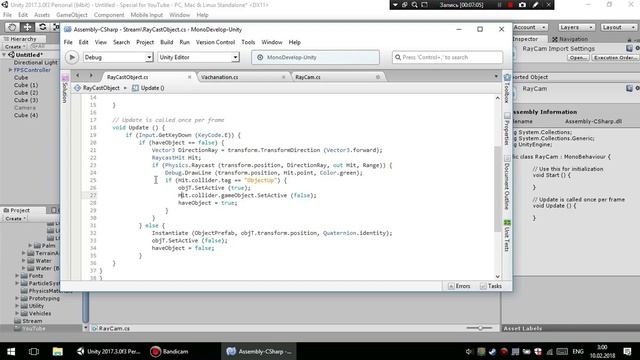This screenshot has width=640, height=360.
Task: Click Create button in Hierarchy panel
Action: pos(14,47)
